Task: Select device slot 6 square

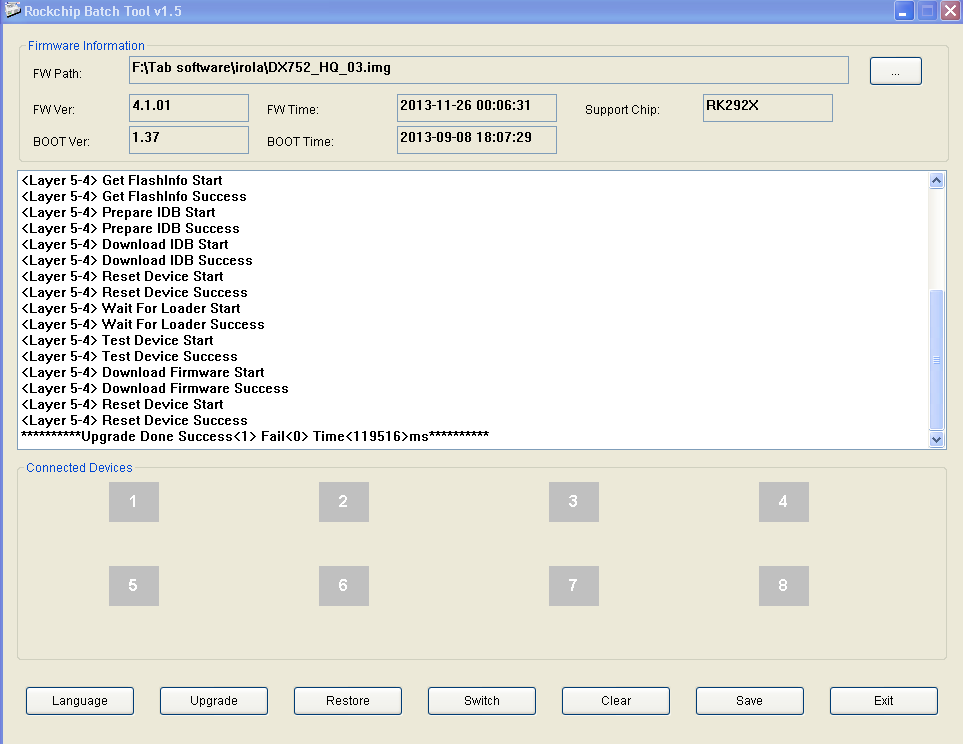Action: 343,586
